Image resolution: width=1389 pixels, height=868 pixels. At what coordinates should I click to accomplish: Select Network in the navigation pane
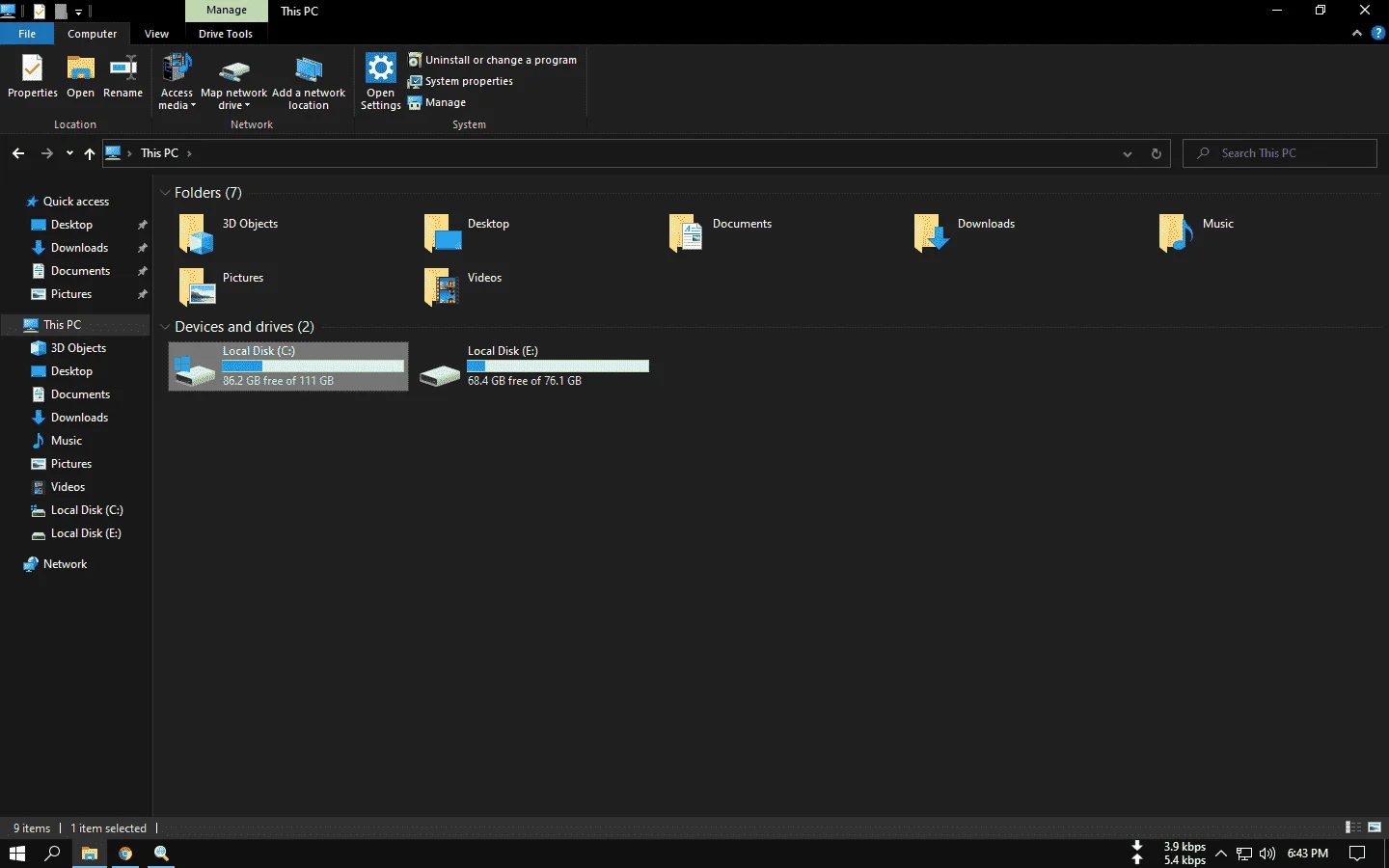pyautogui.click(x=65, y=564)
